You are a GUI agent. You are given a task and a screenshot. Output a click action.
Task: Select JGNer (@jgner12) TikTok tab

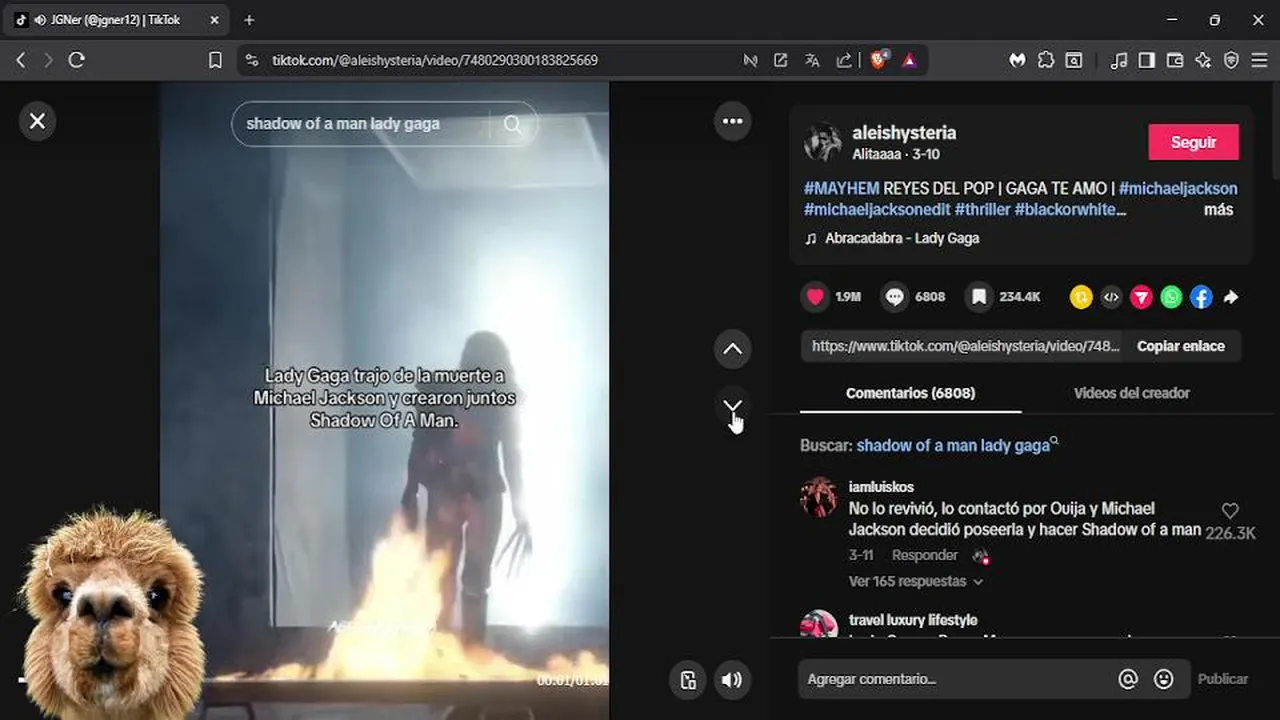116,20
